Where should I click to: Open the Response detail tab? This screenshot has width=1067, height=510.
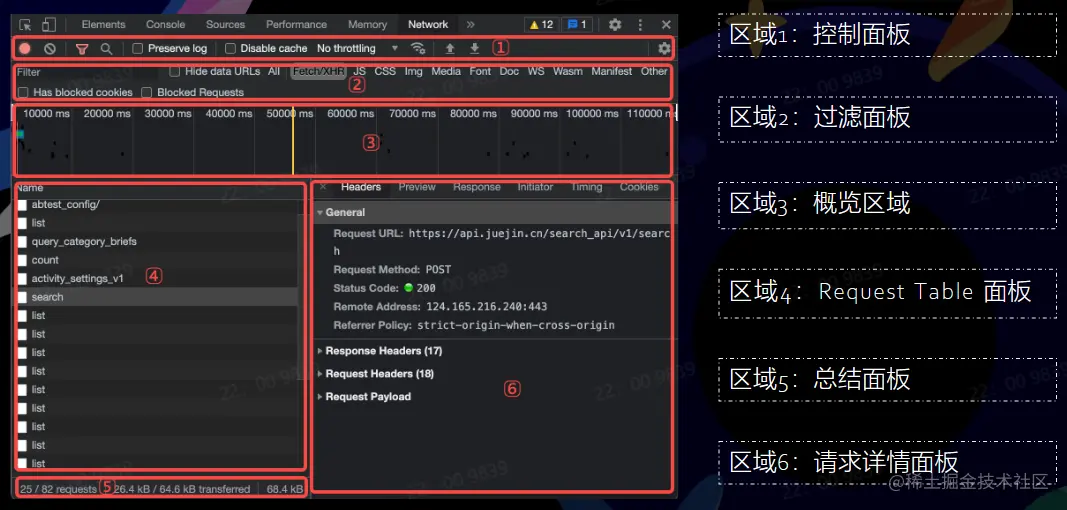click(476, 187)
